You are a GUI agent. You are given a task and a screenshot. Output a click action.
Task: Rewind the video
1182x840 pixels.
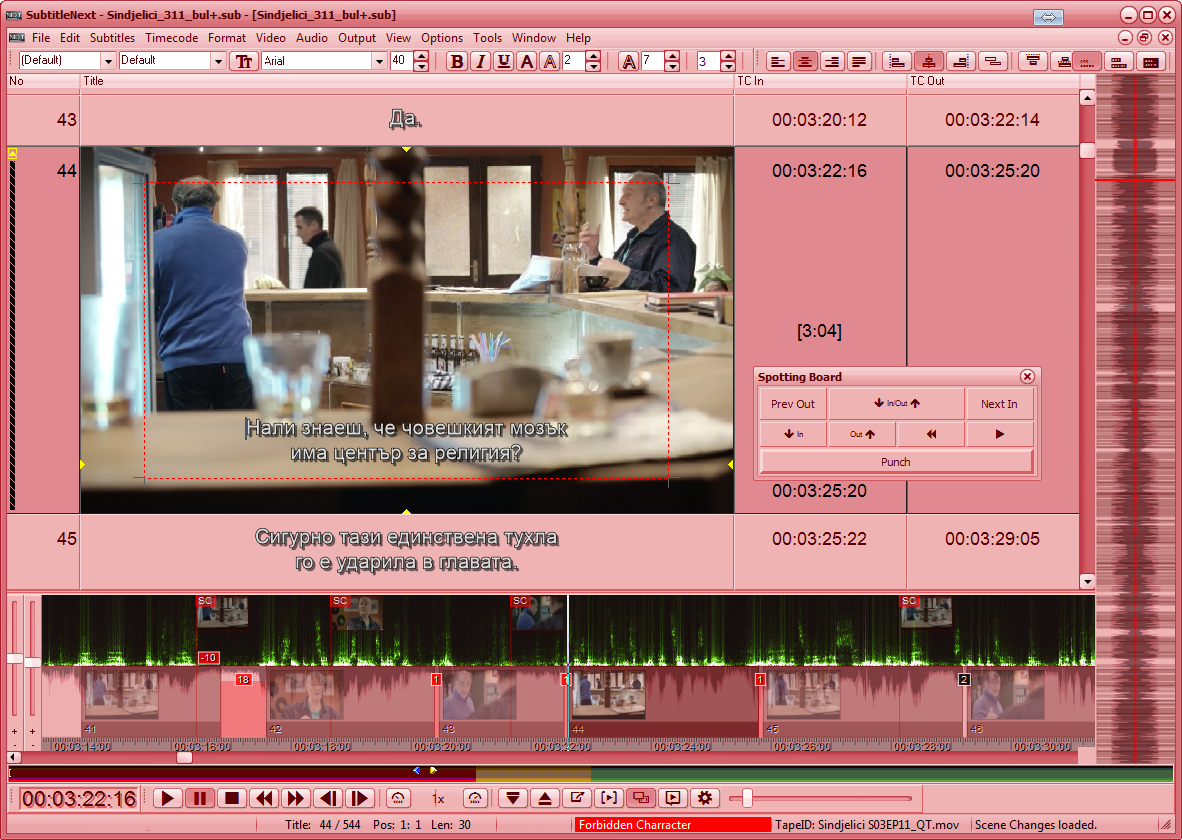click(x=264, y=798)
